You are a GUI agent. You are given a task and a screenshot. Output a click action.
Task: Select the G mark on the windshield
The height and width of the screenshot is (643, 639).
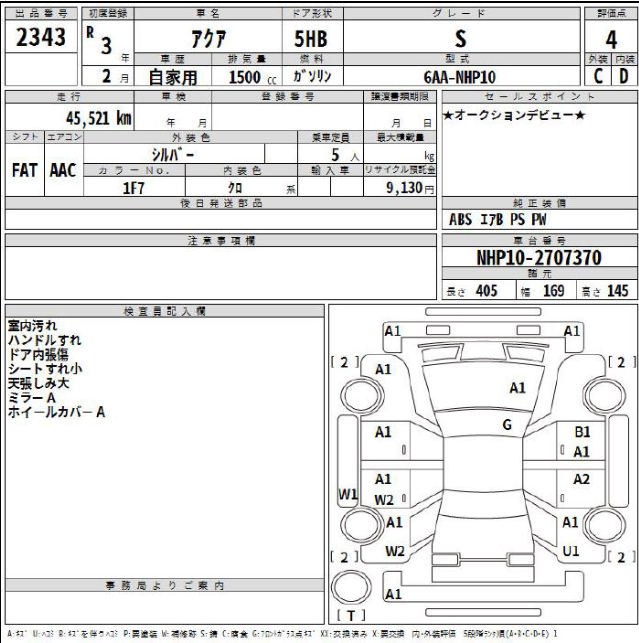point(507,424)
